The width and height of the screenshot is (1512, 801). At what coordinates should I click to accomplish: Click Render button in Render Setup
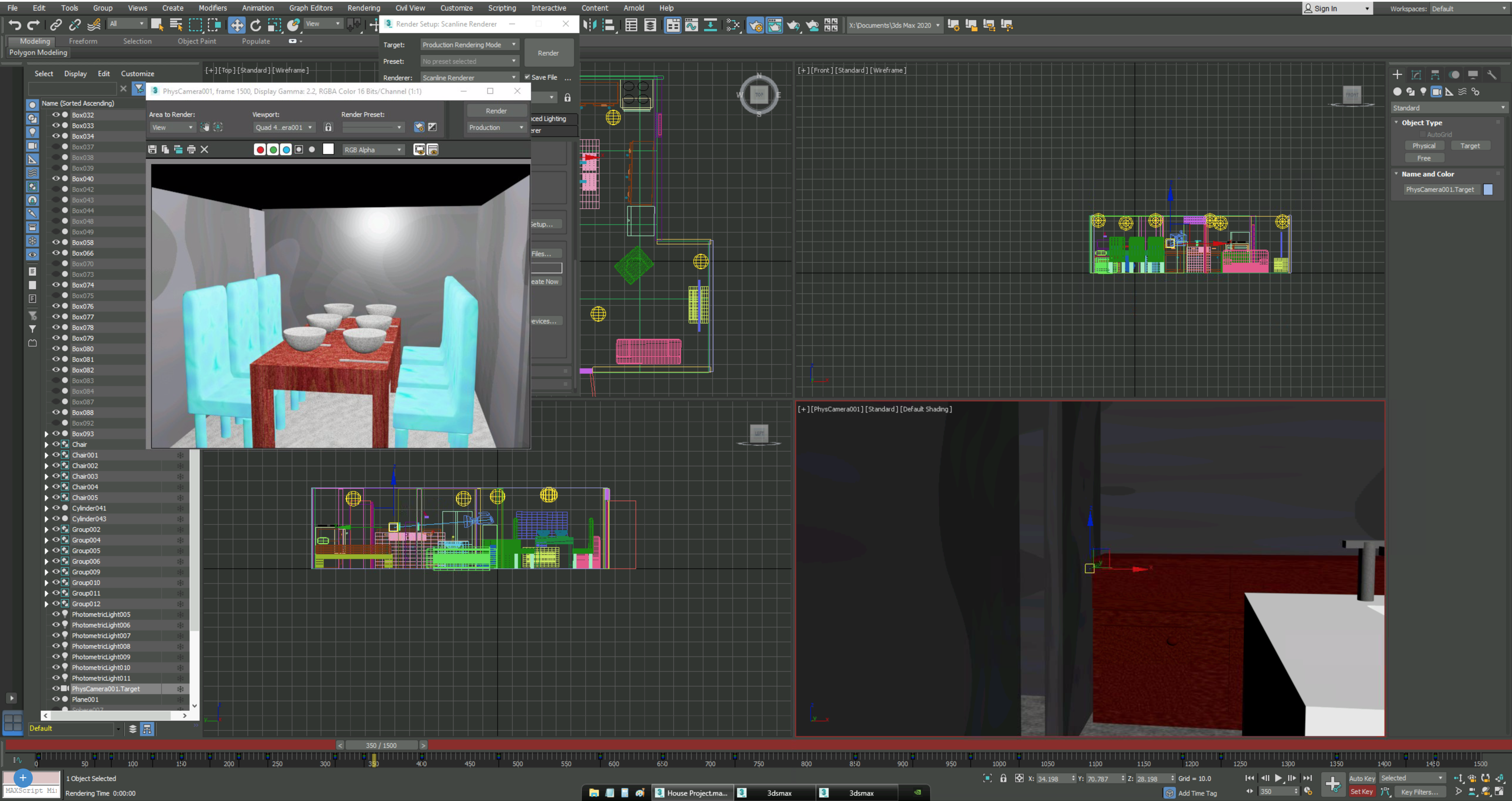548,53
